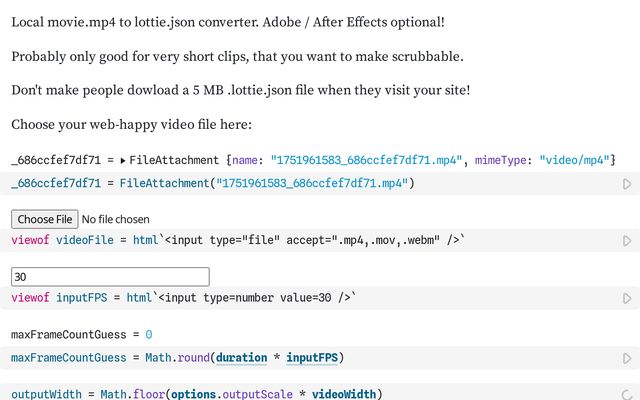The width and height of the screenshot is (640, 400).
Task: Click the 'Probably only good for very short clips' text
Action: click(237, 56)
